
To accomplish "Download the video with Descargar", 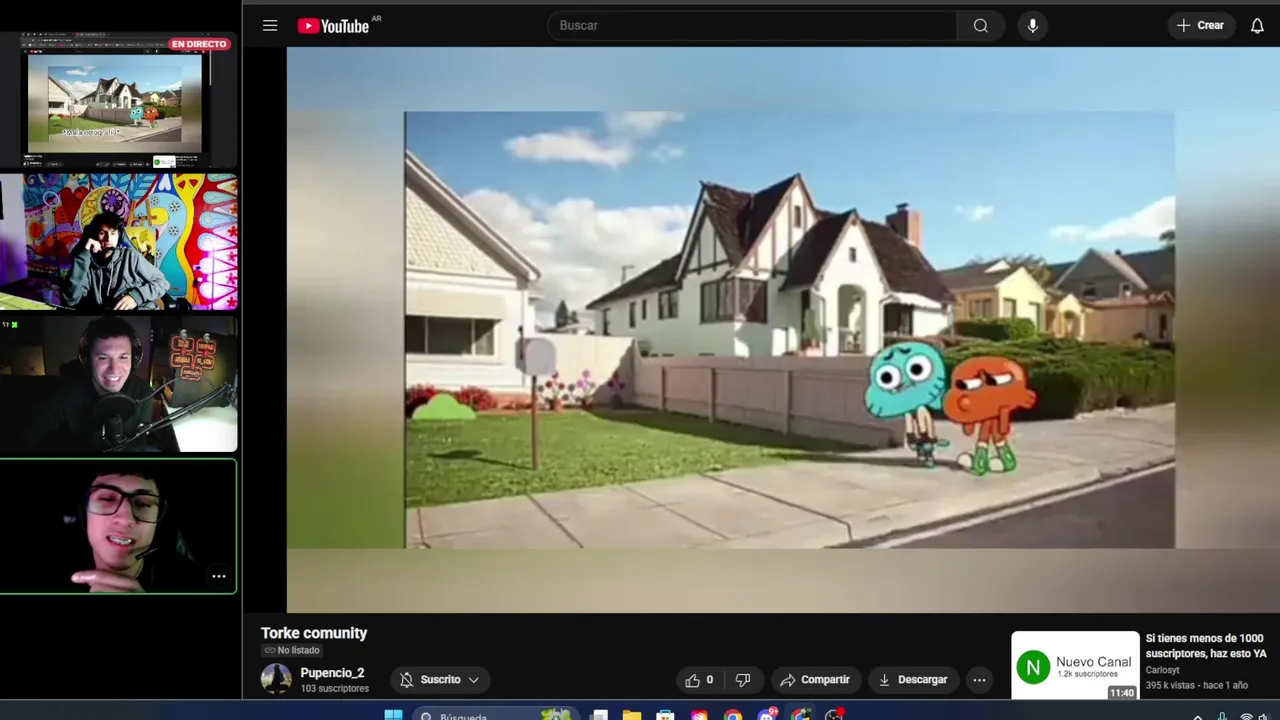I will point(913,680).
